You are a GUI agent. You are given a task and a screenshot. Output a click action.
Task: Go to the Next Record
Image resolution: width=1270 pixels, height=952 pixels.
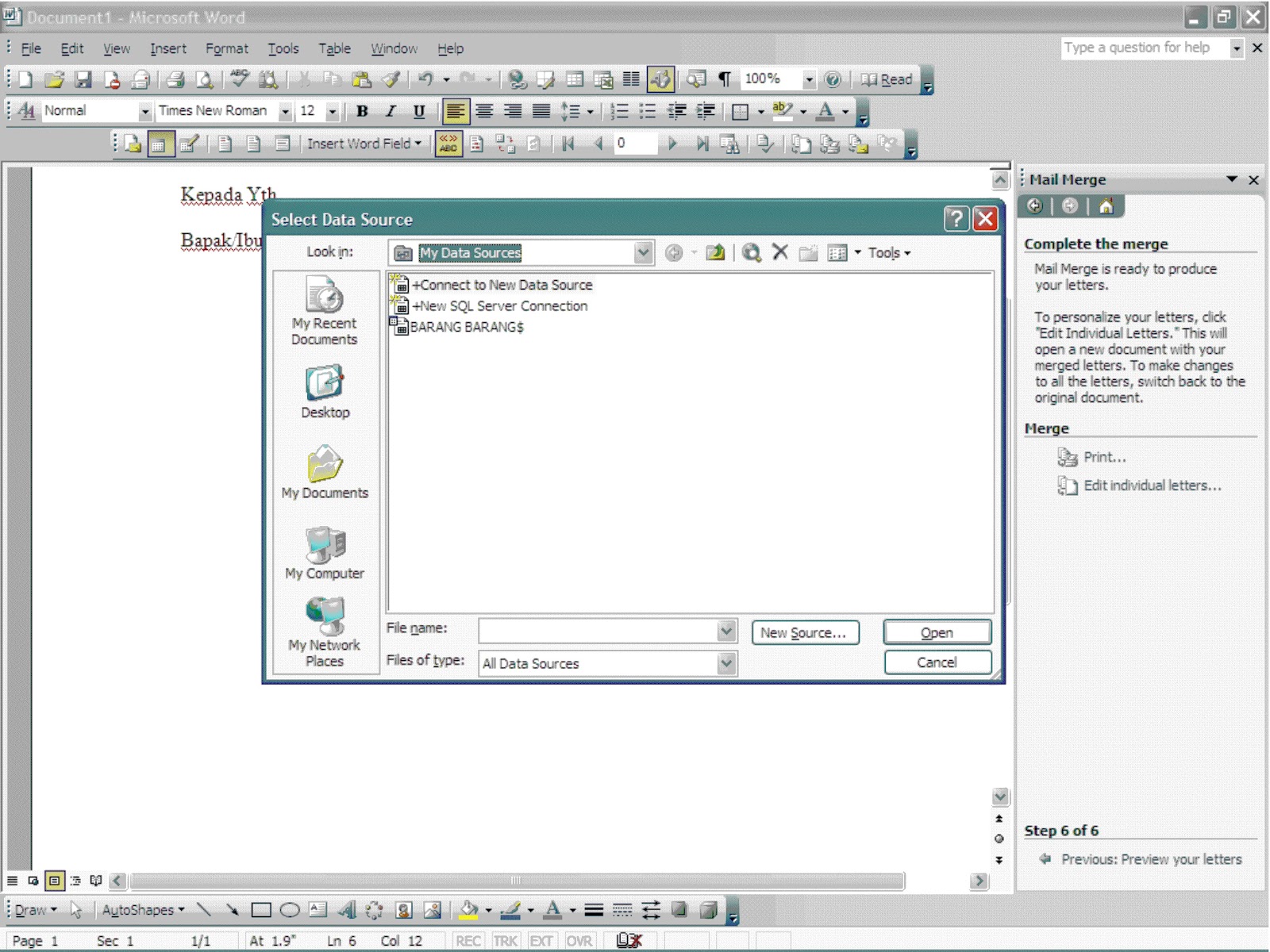coord(672,144)
